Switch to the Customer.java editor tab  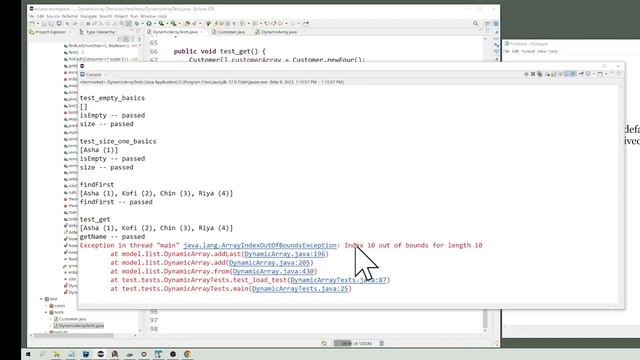pyautogui.click(x=229, y=32)
